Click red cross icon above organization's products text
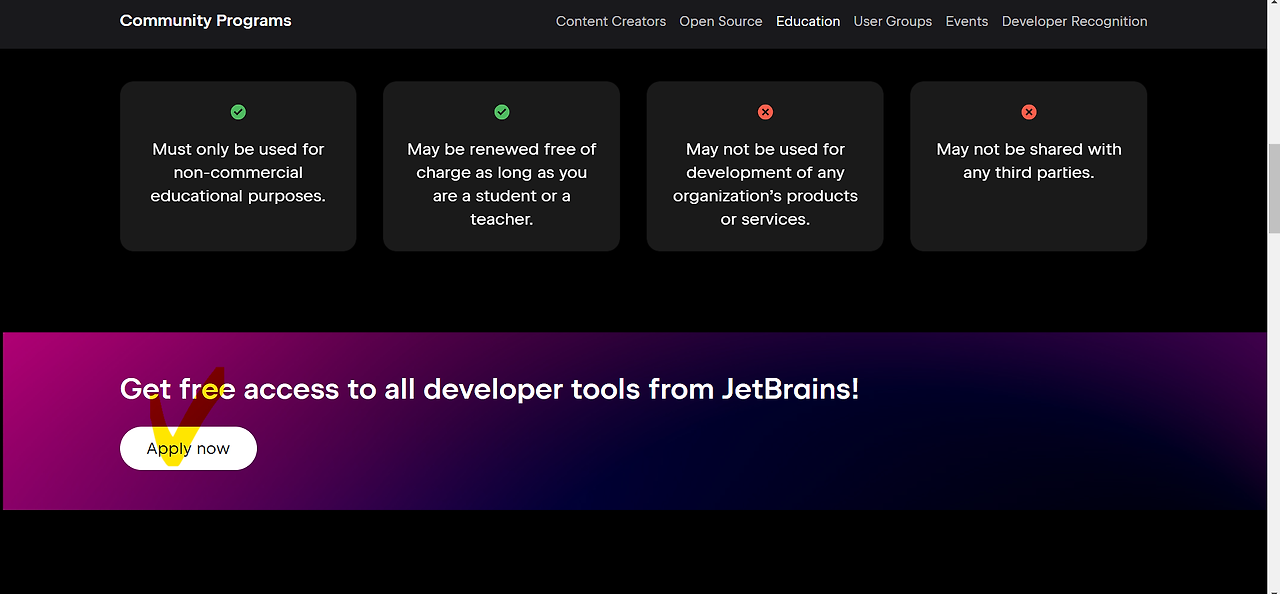 765,112
